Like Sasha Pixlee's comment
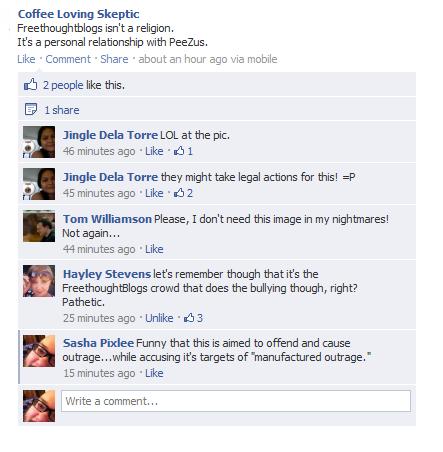This screenshot has height=452, width=443. [x=154, y=373]
